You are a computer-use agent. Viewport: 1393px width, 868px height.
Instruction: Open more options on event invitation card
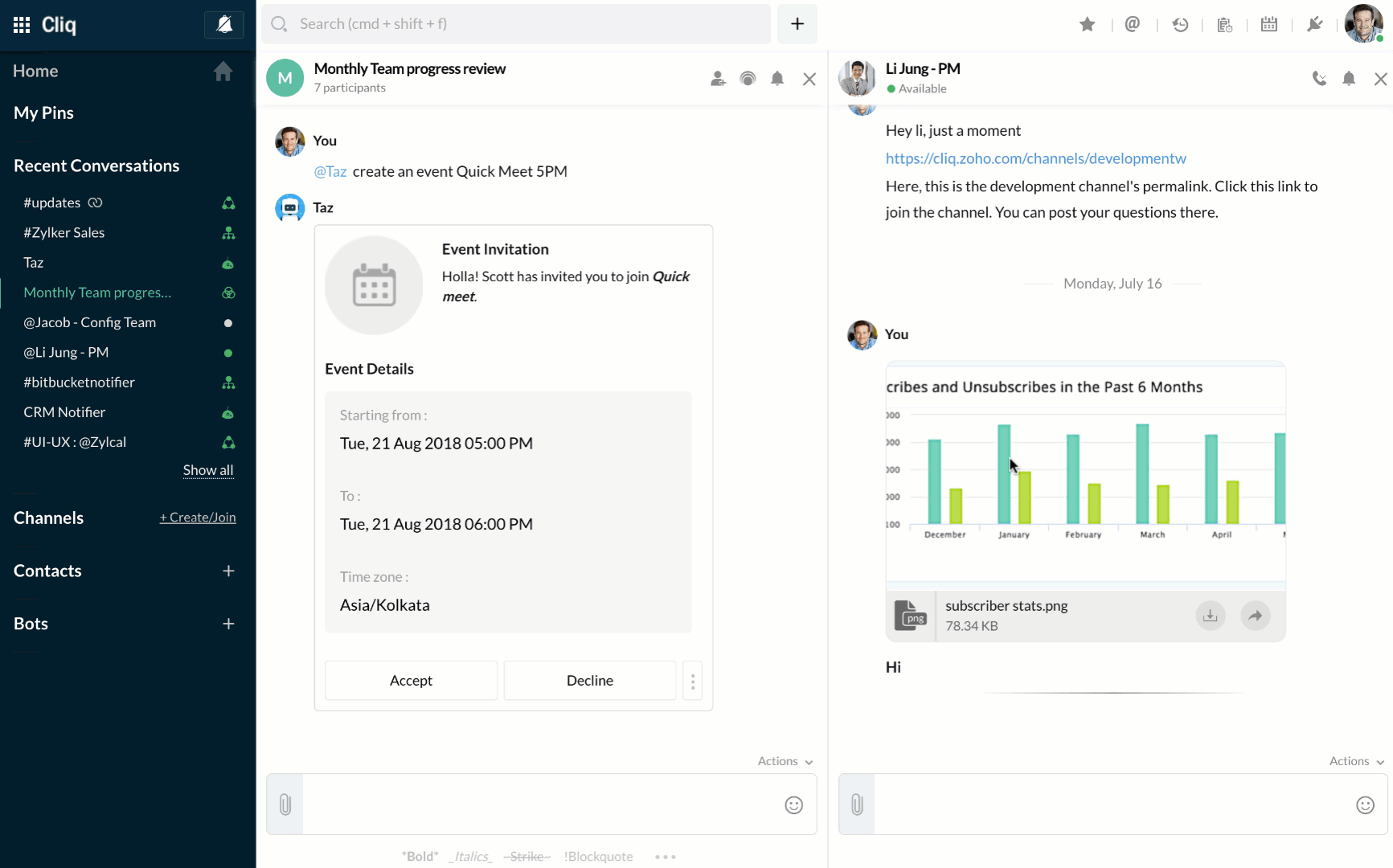(693, 681)
